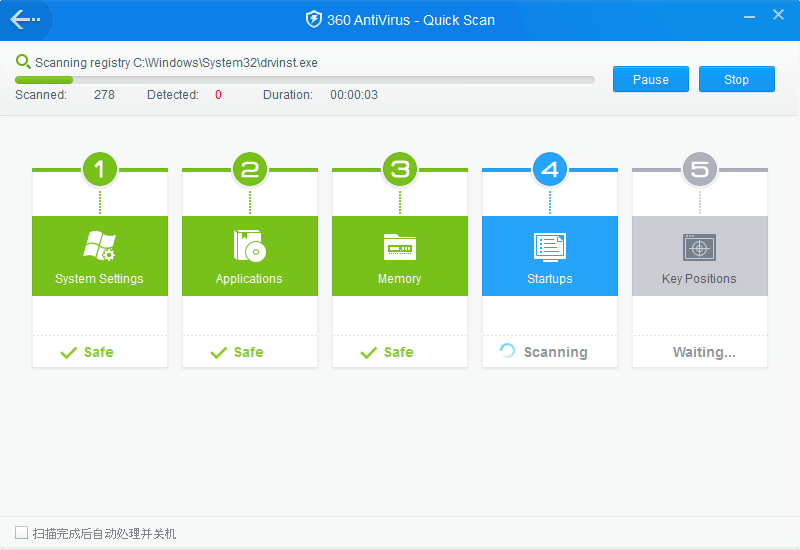Click the 360 AntiVirus - Quick Scan title
This screenshot has width=800, height=550.
pos(411,20)
